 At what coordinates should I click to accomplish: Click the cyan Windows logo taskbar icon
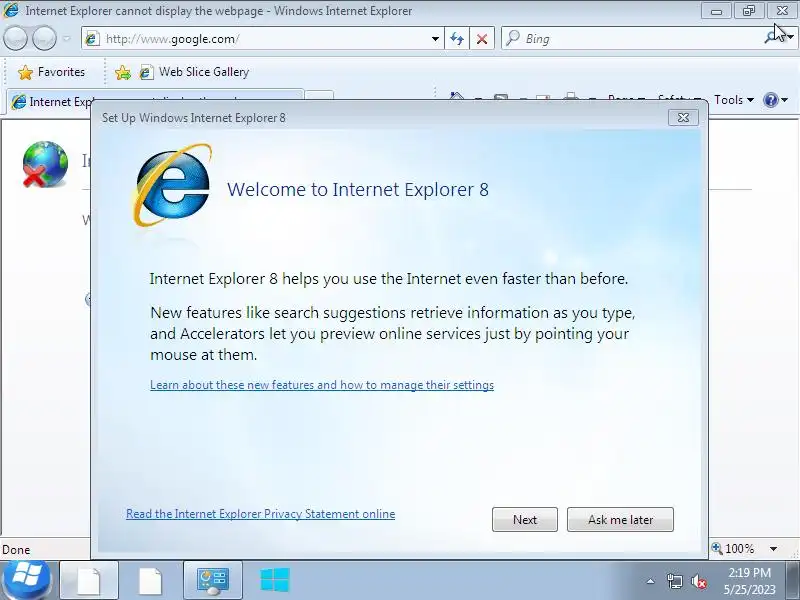click(x=275, y=581)
